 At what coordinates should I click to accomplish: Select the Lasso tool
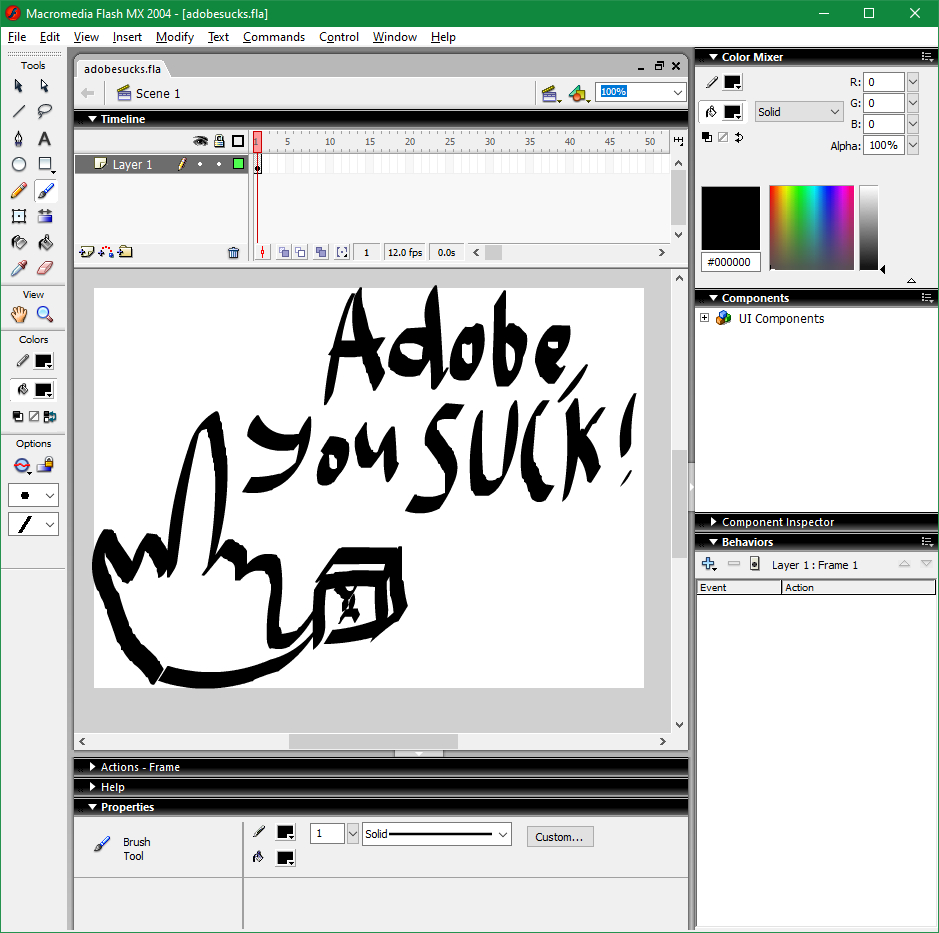point(45,112)
